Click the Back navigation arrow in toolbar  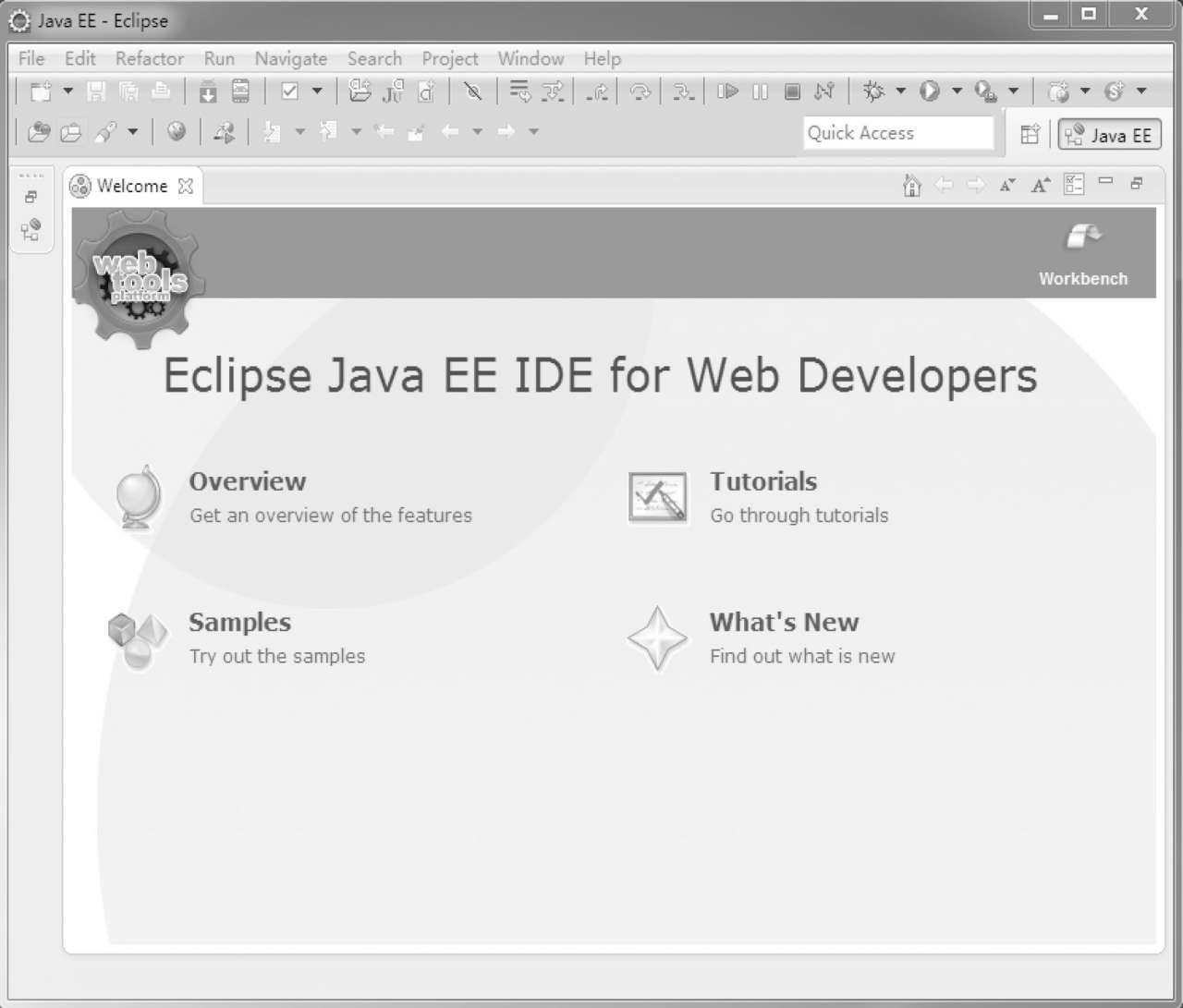tap(450, 132)
